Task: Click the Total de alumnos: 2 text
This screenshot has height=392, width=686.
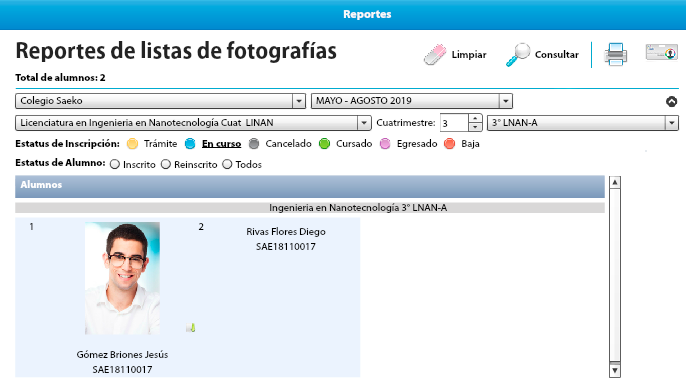Action: pyautogui.click(x=60, y=78)
